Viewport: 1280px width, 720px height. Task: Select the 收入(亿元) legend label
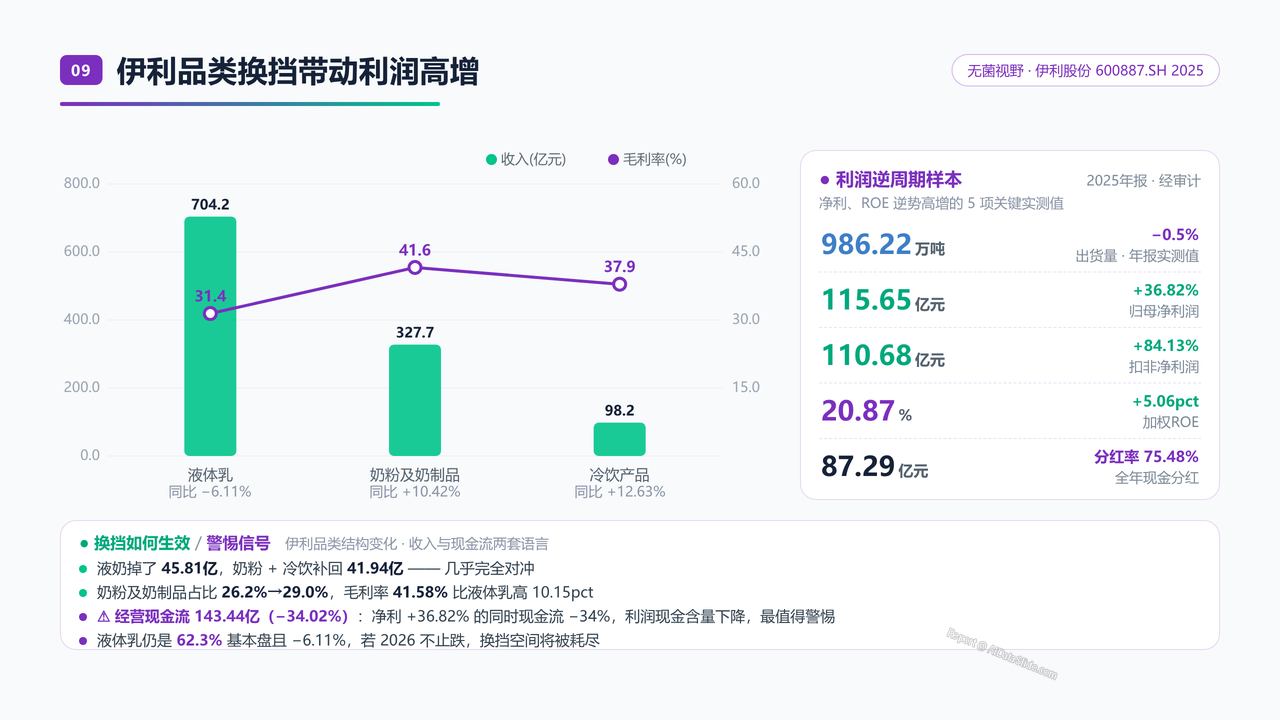click(533, 159)
